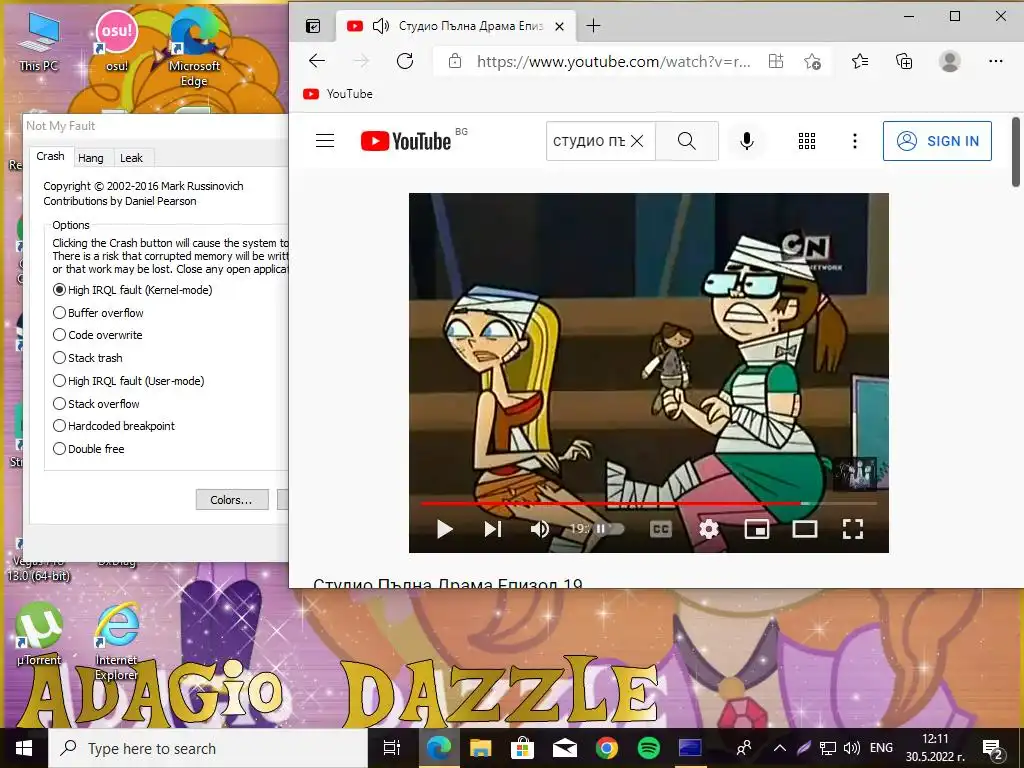Select Stack trash radio option
This screenshot has width=1024, height=768.
[x=88, y=358]
